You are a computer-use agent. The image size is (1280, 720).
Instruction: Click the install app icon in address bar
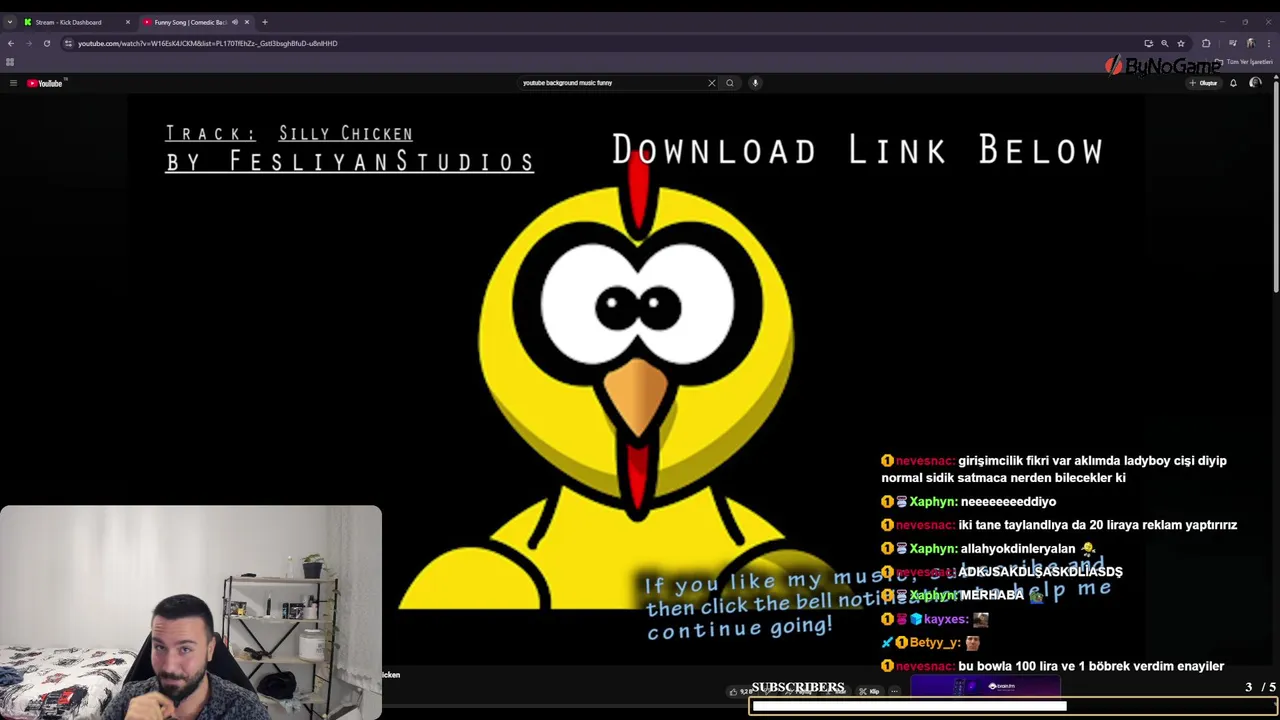pyautogui.click(x=1148, y=43)
